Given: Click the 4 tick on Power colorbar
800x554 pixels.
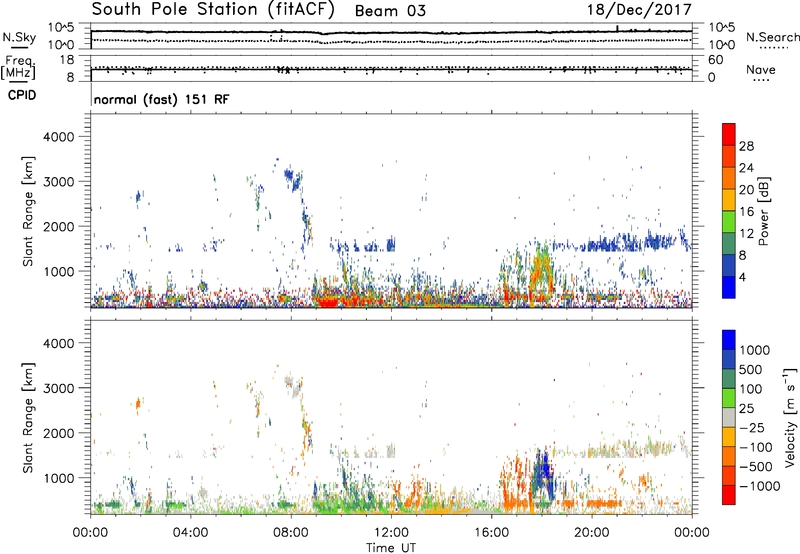Looking at the screenshot, I should click(x=742, y=277).
